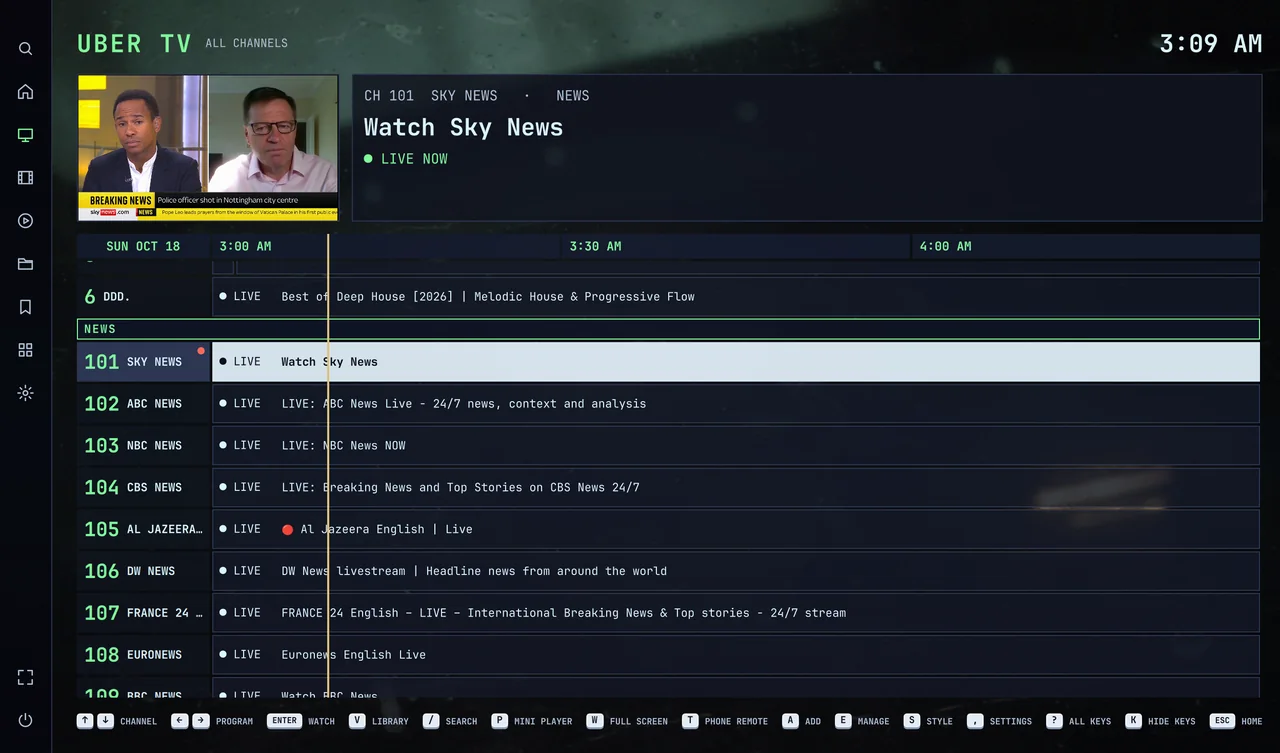
Task: Click the Enter Watch shortcut key
Action: click(301, 721)
